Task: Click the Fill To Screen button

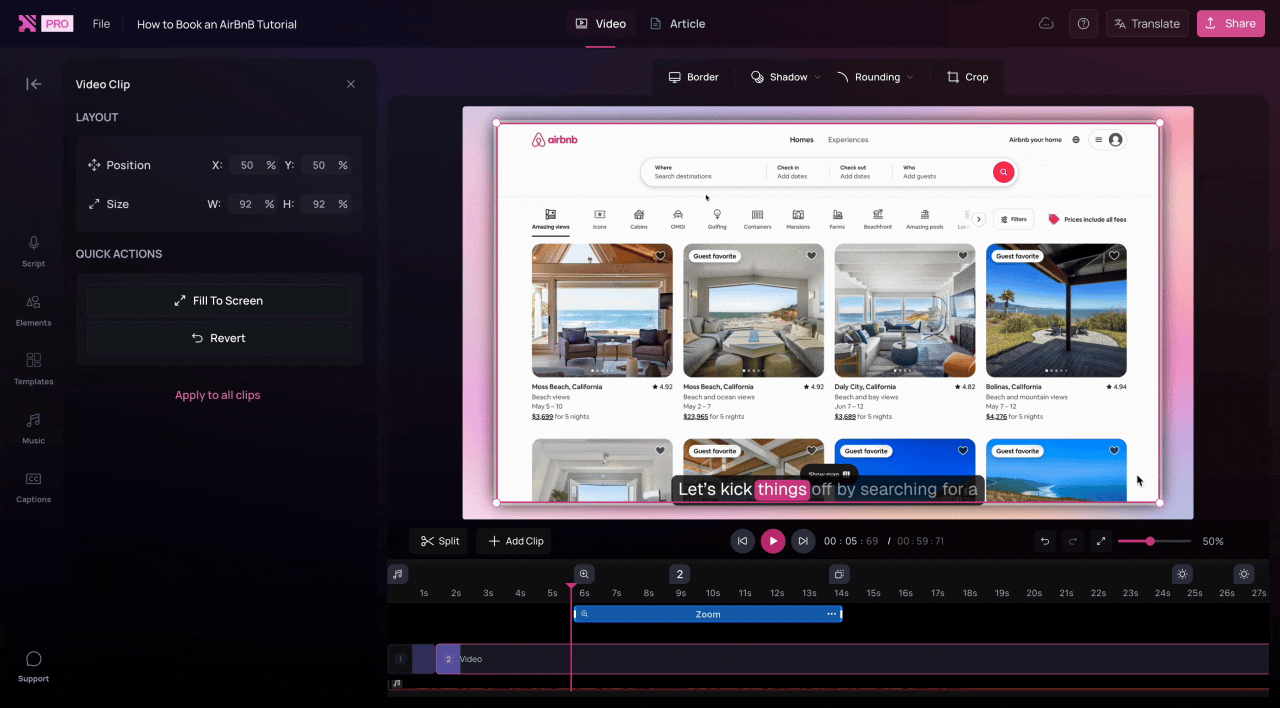Action: (x=218, y=300)
